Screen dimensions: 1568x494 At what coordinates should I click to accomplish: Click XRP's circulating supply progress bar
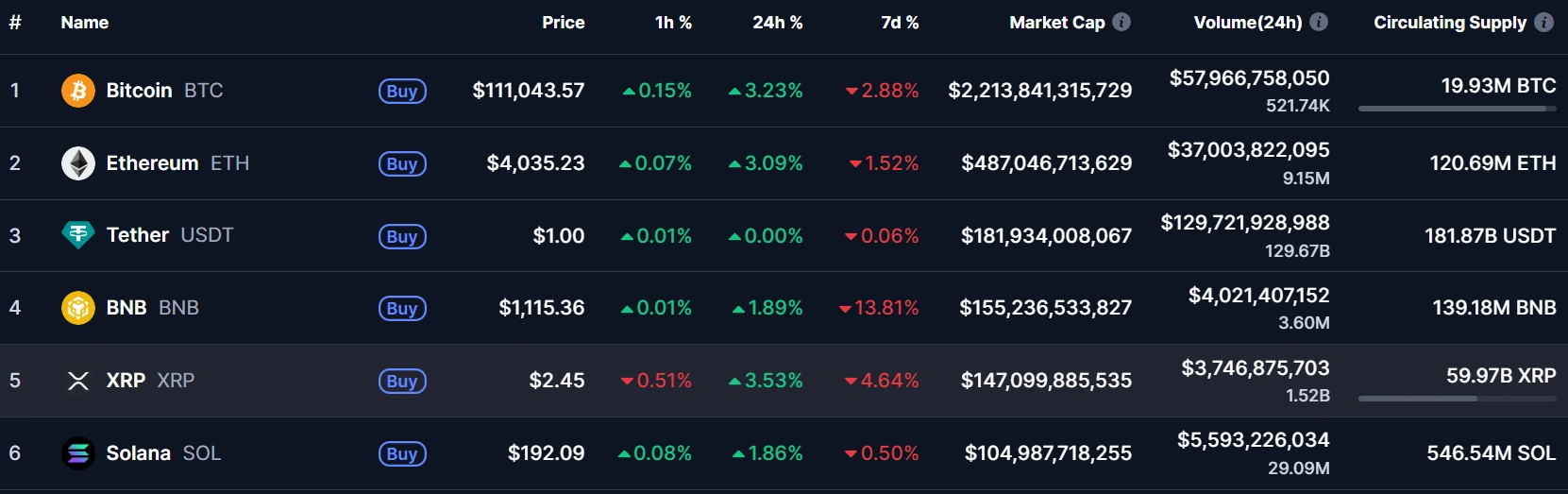tap(1457, 399)
